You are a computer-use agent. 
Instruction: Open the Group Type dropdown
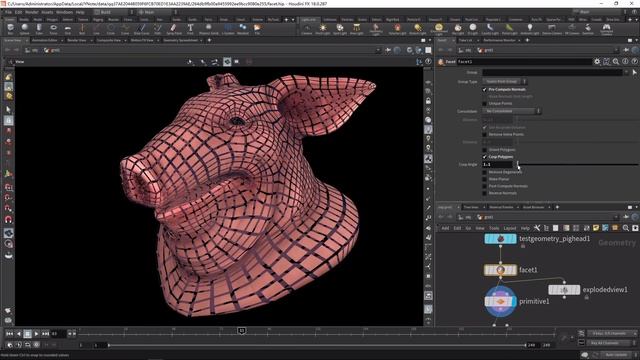[x=504, y=82]
